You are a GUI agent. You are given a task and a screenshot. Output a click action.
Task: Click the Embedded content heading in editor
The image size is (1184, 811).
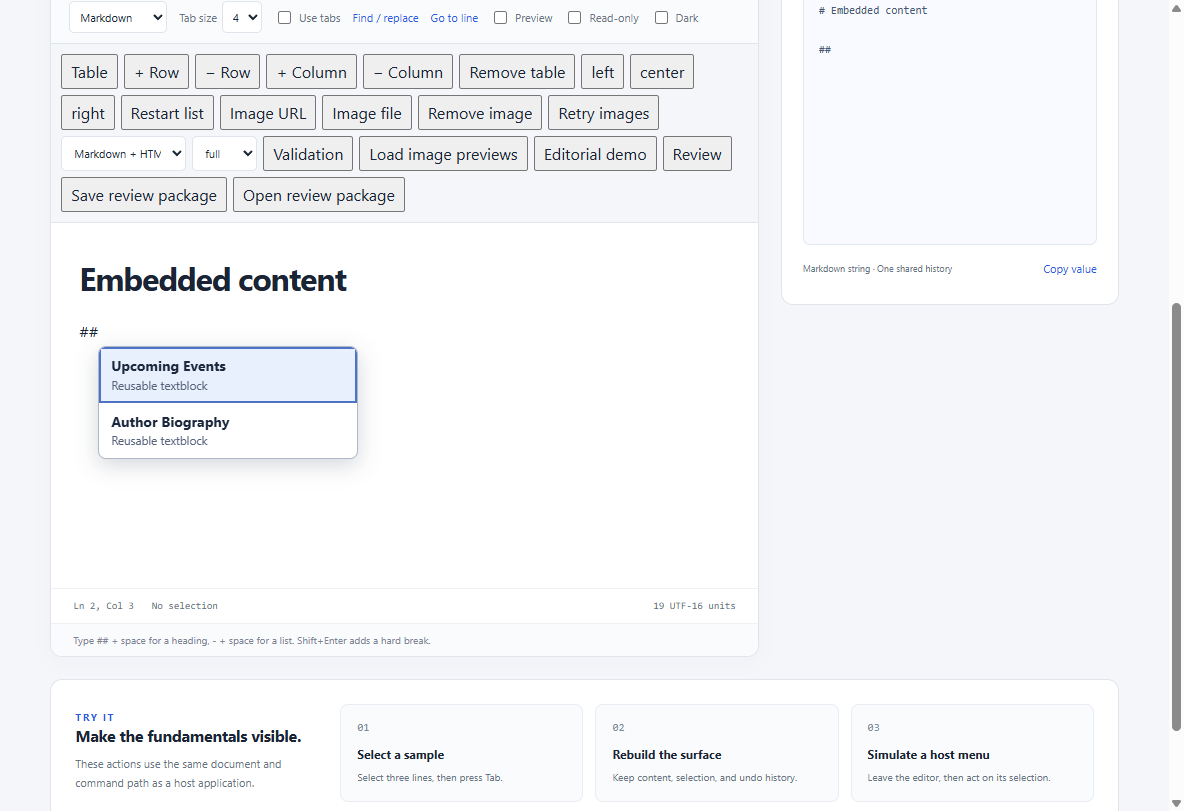pos(213,280)
